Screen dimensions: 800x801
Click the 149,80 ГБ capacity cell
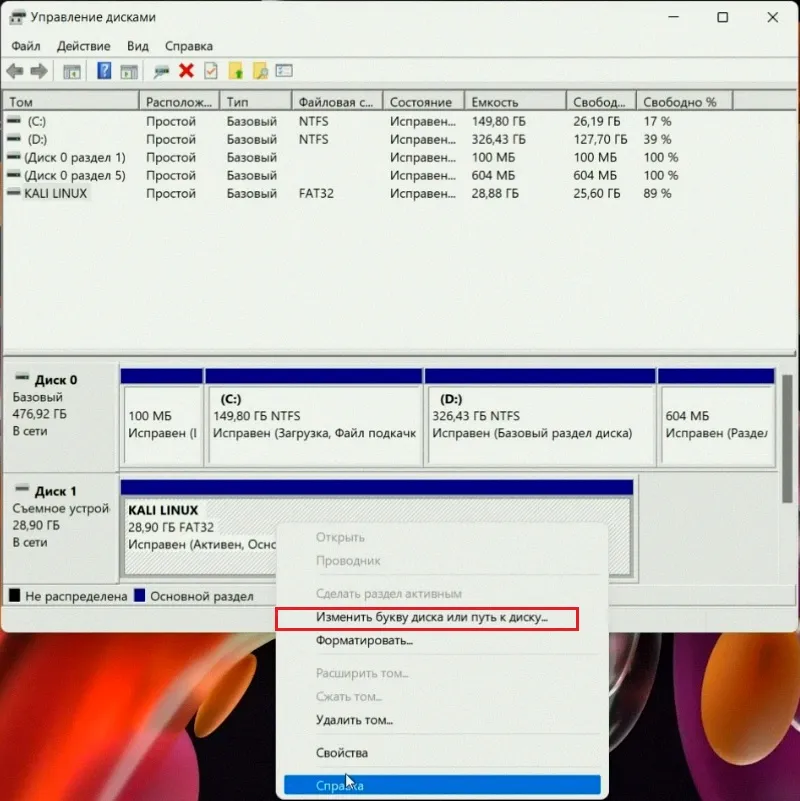(x=499, y=122)
